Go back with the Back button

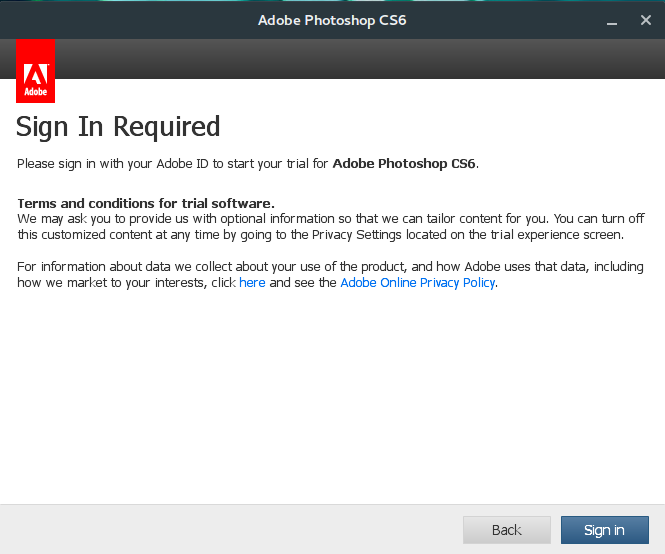pyautogui.click(x=506, y=530)
